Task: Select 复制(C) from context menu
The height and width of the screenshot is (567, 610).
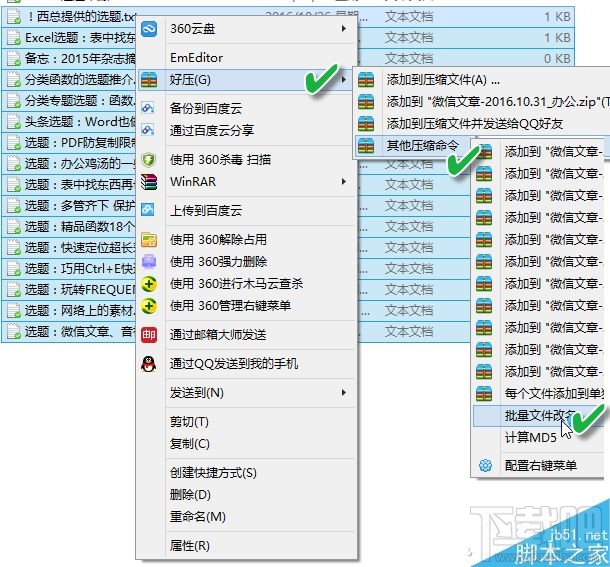Action: coord(189,444)
